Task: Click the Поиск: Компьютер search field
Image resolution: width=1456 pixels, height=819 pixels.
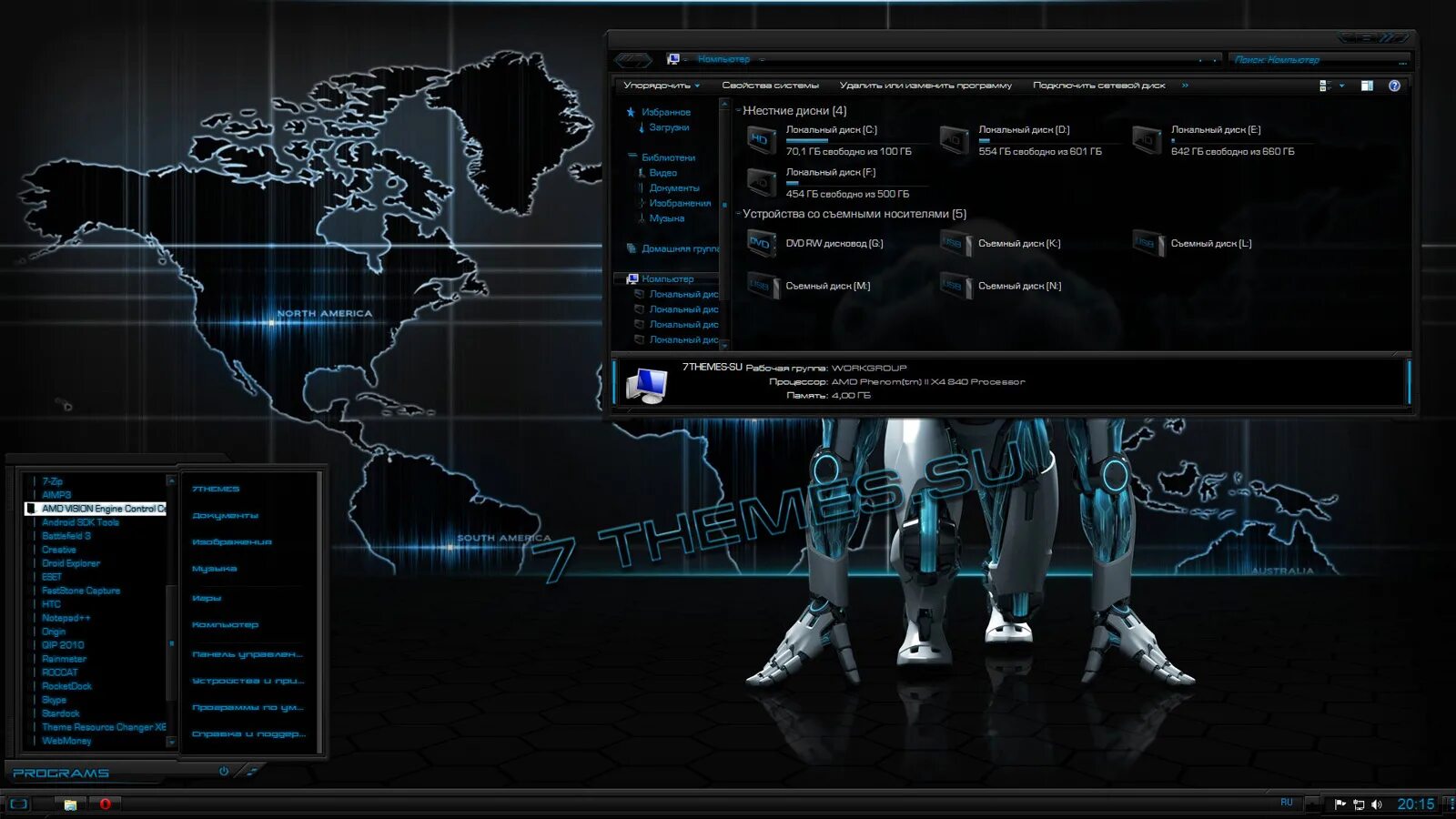Action: [x=1318, y=60]
